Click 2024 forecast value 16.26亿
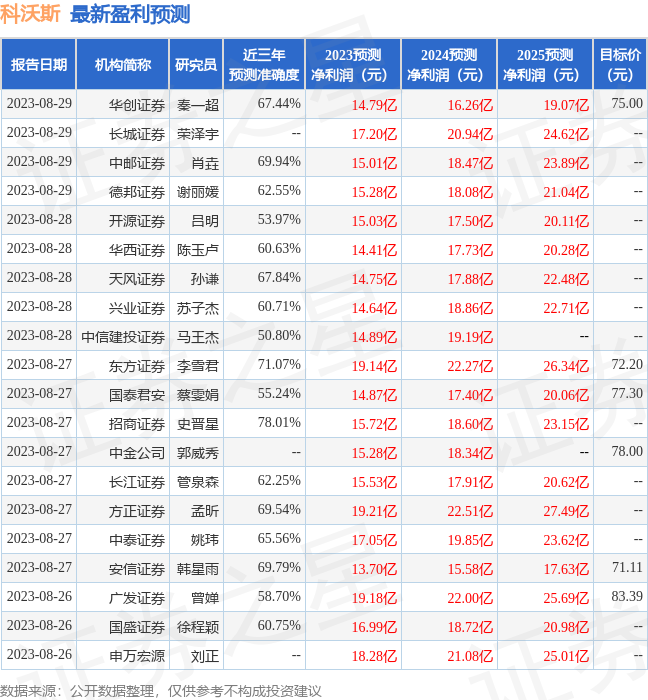 [470, 105]
